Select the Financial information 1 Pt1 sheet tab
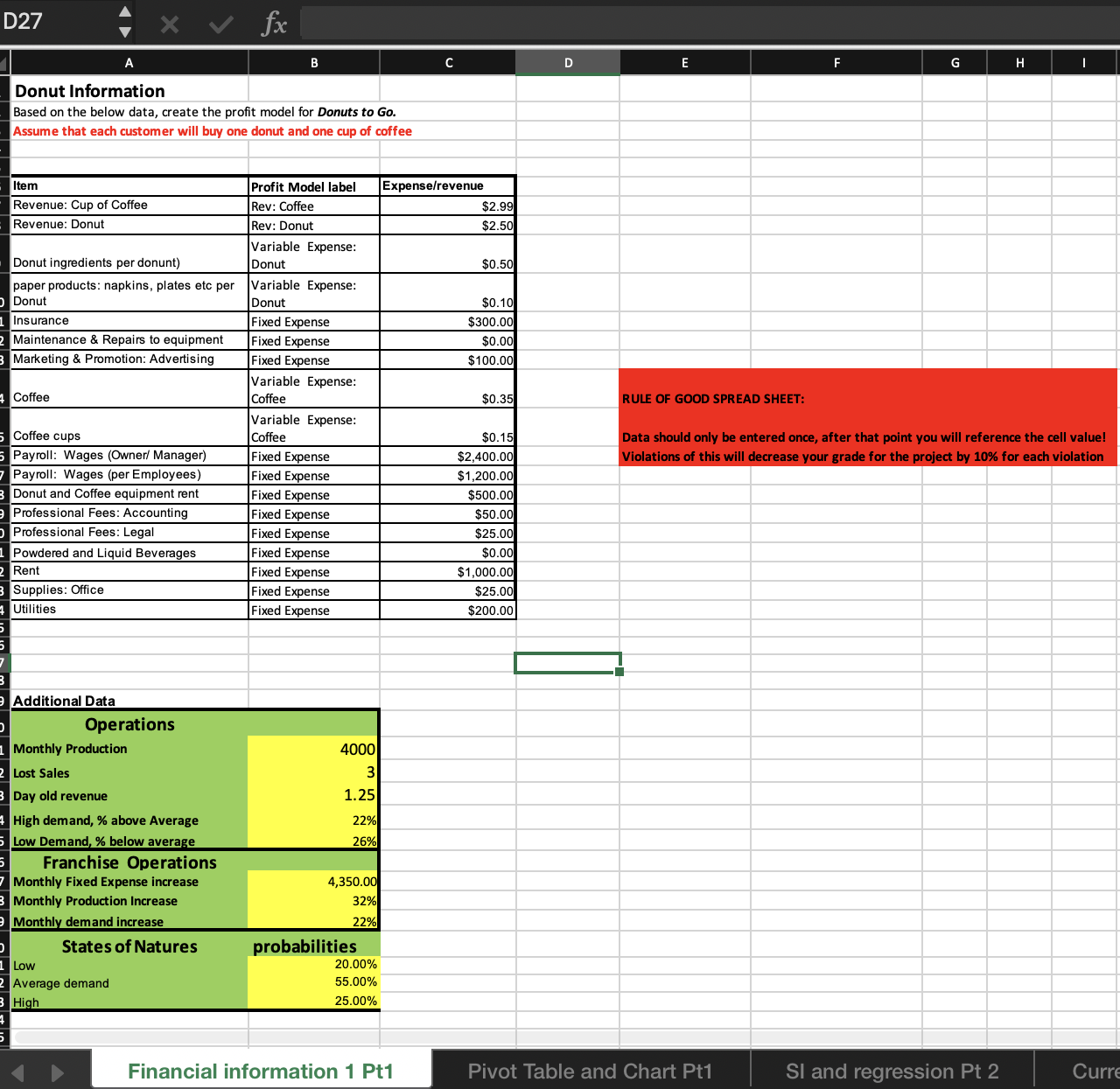The image size is (1120, 1089). point(260,1071)
